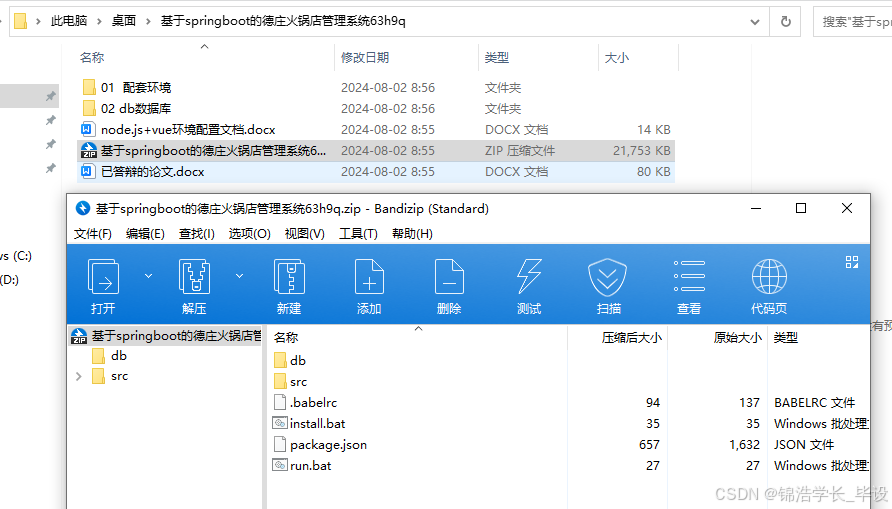The height and width of the screenshot is (509, 892).
Task: Sort Bandizip list by 类型 column
Action: (786, 338)
